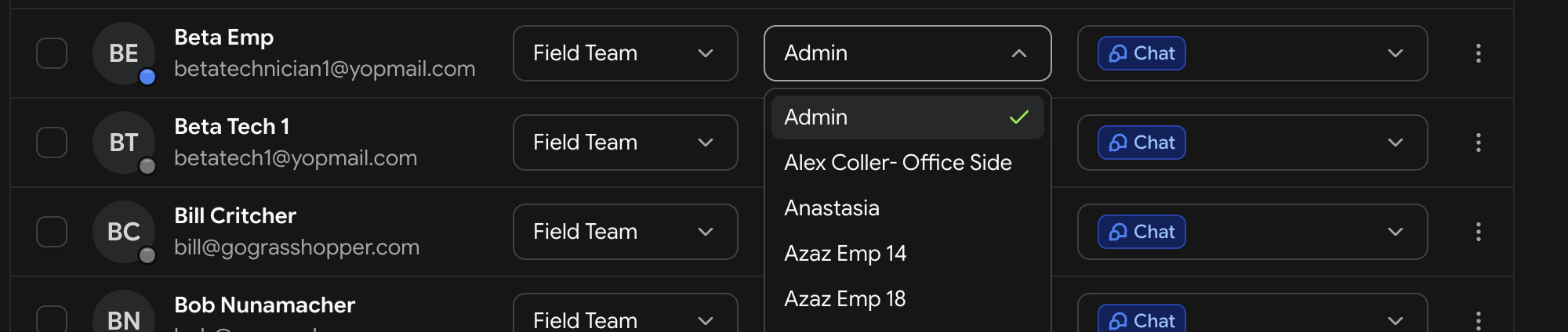1568x332 pixels.
Task: Click the BT avatar for Beta Tech 1
Action: pyautogui.click(x=124, y=143)
